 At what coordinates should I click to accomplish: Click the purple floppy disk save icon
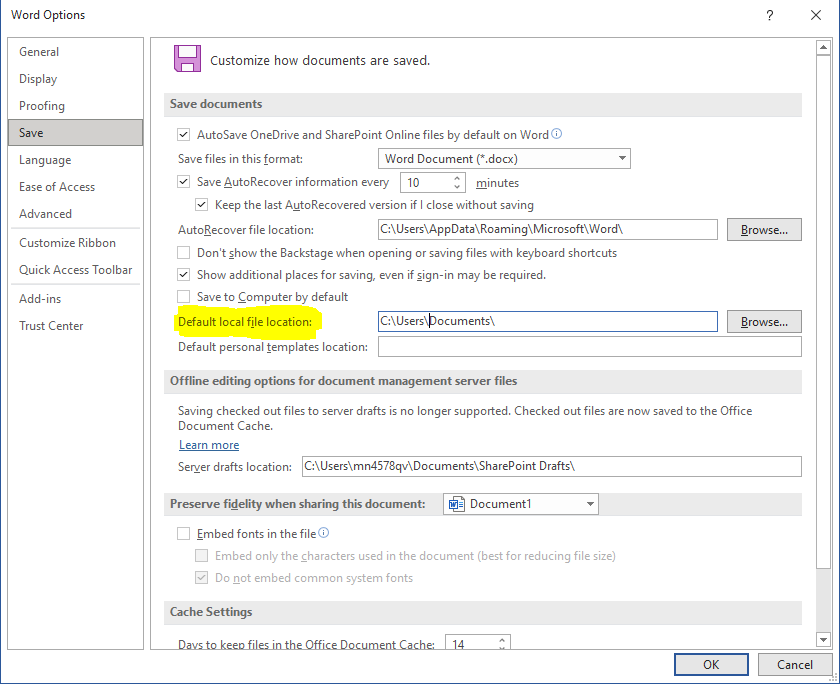187,59
